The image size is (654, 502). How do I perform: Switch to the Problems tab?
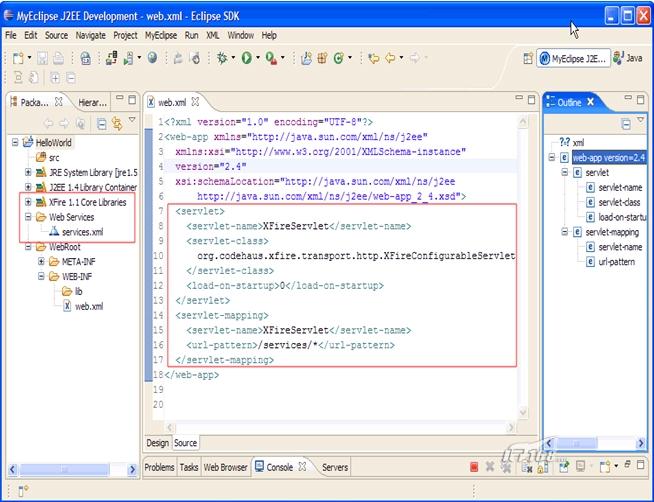pyautogui.click(x=159, y=467)
